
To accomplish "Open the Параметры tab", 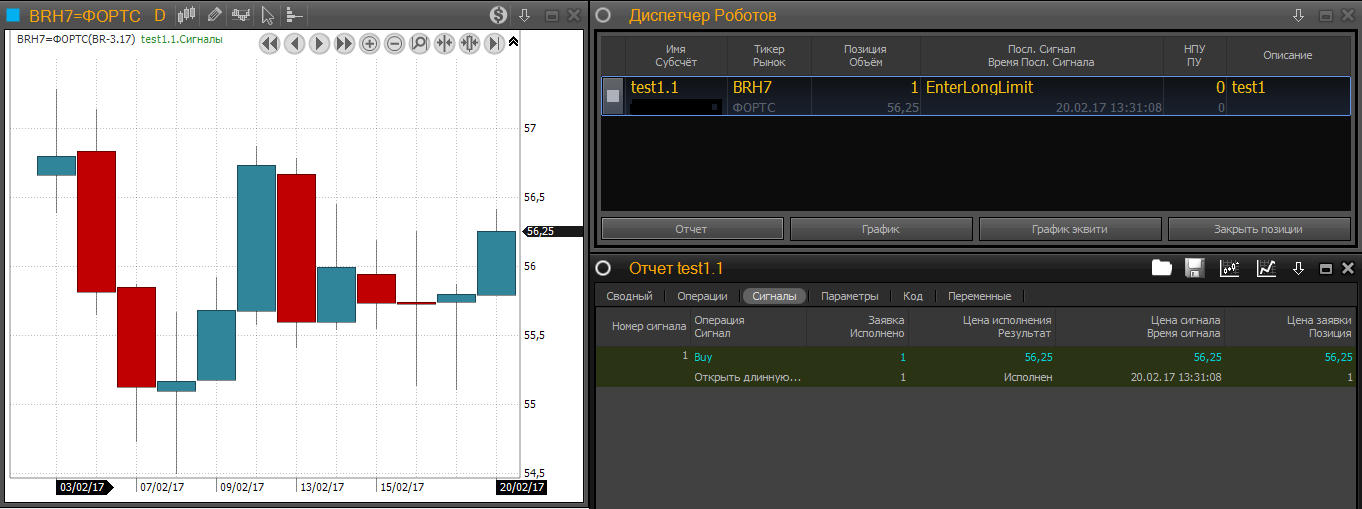I will click(849, 296).
